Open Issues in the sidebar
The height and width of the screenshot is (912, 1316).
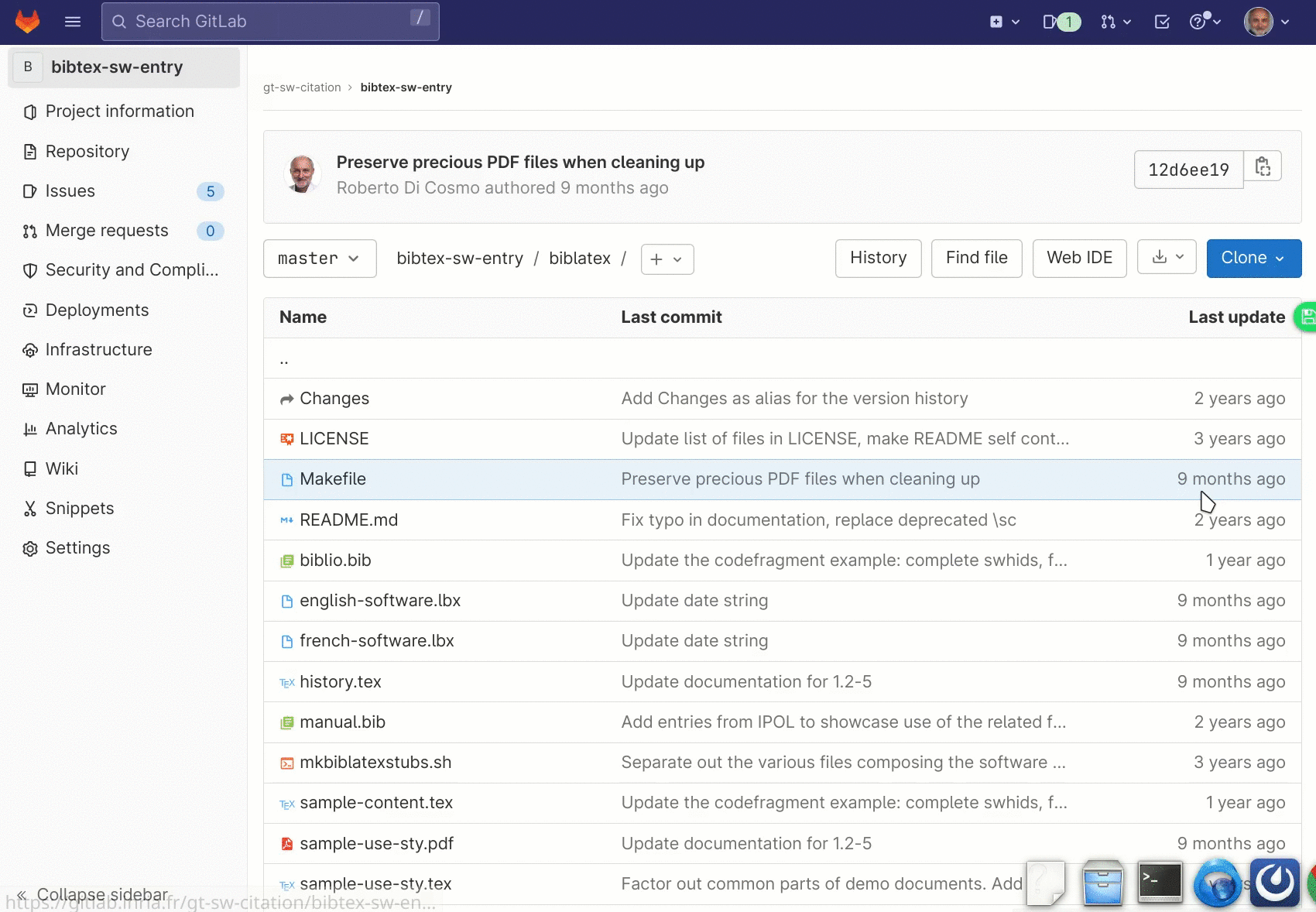tap(70, 191)
